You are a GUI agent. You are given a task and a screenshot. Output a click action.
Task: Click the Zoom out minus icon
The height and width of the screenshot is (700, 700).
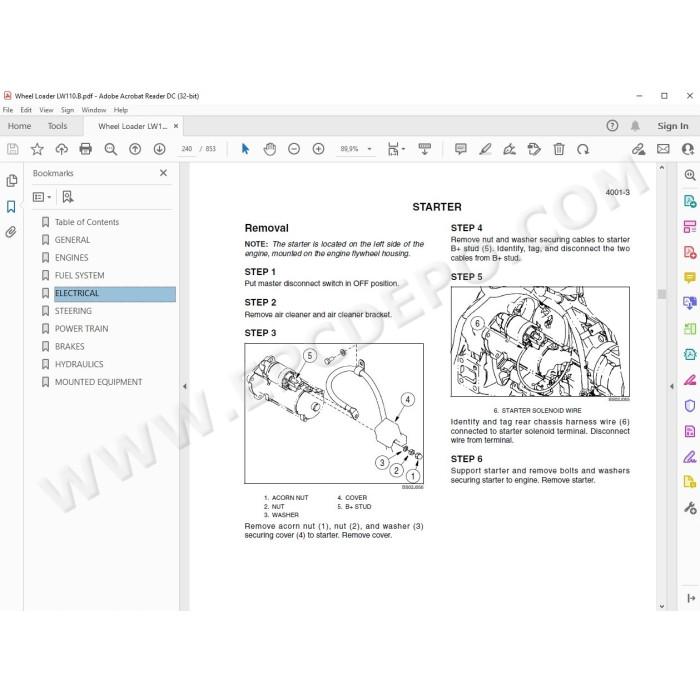tap(294, 149)
